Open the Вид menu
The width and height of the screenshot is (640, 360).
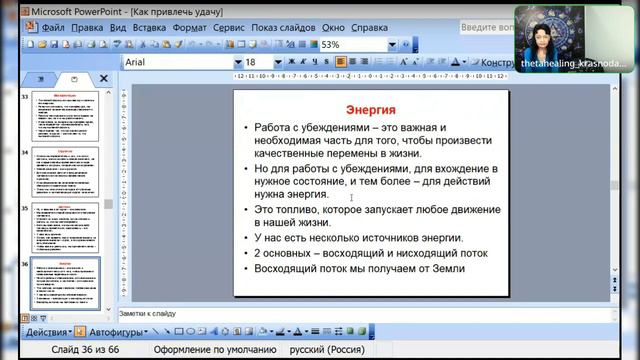point(118,28)
